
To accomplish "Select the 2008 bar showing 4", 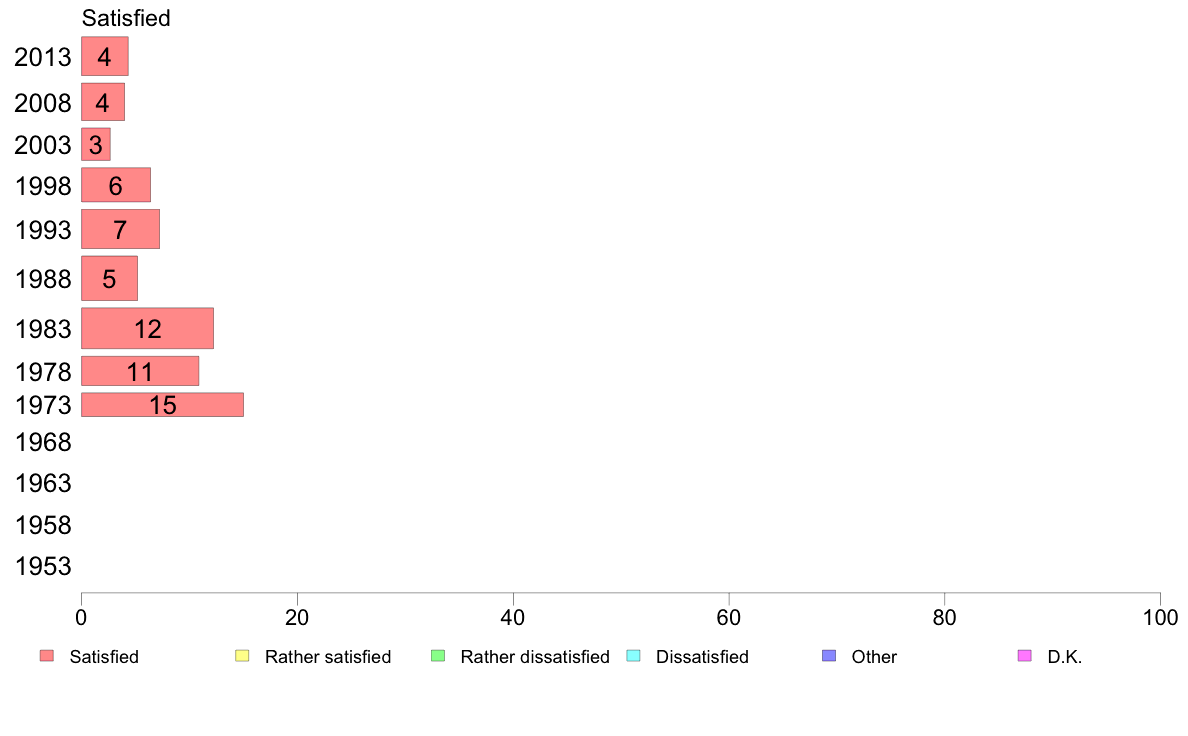I will coord(102,102).
